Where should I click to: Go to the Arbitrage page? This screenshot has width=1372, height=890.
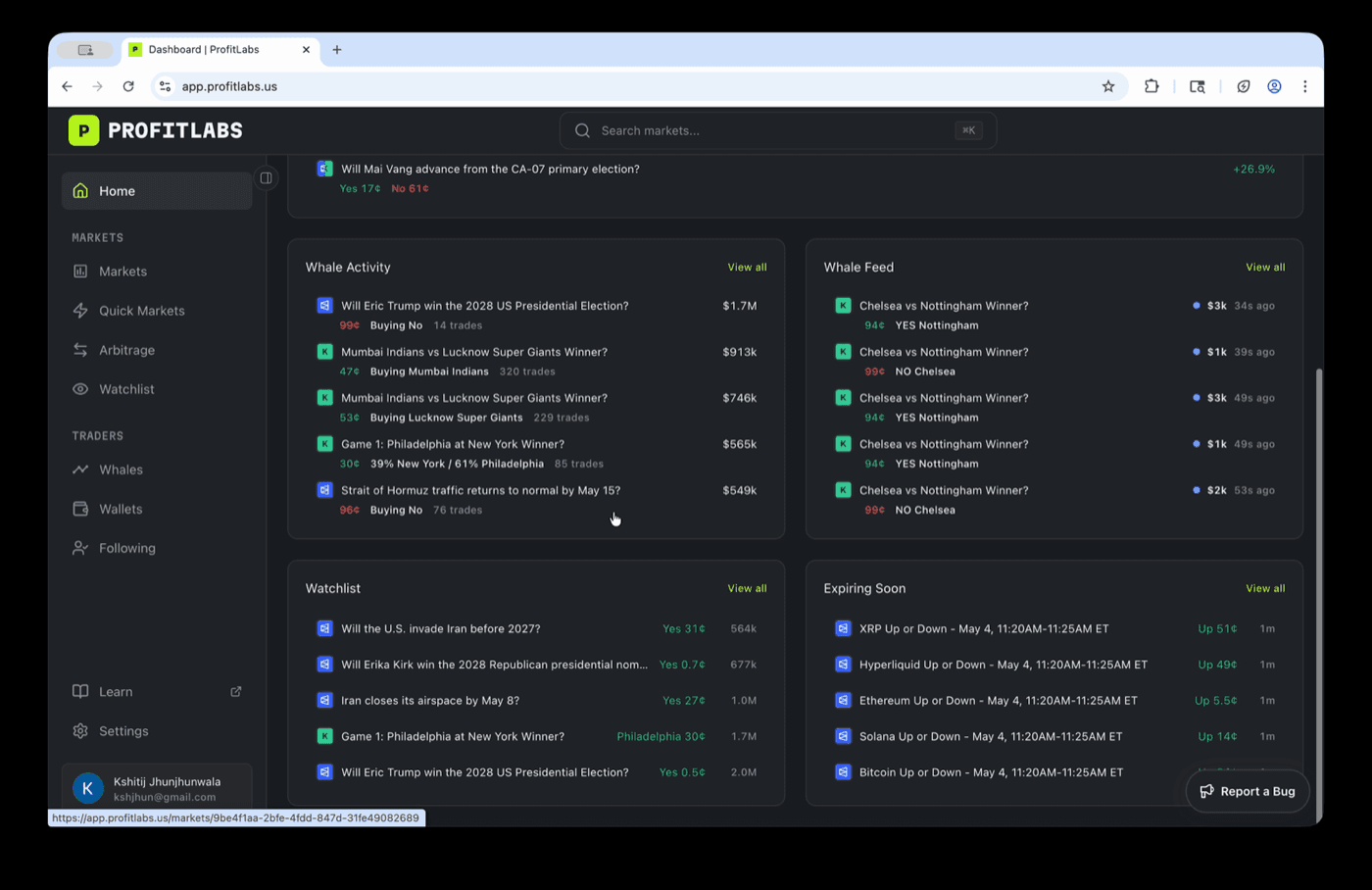coord(157,350)
